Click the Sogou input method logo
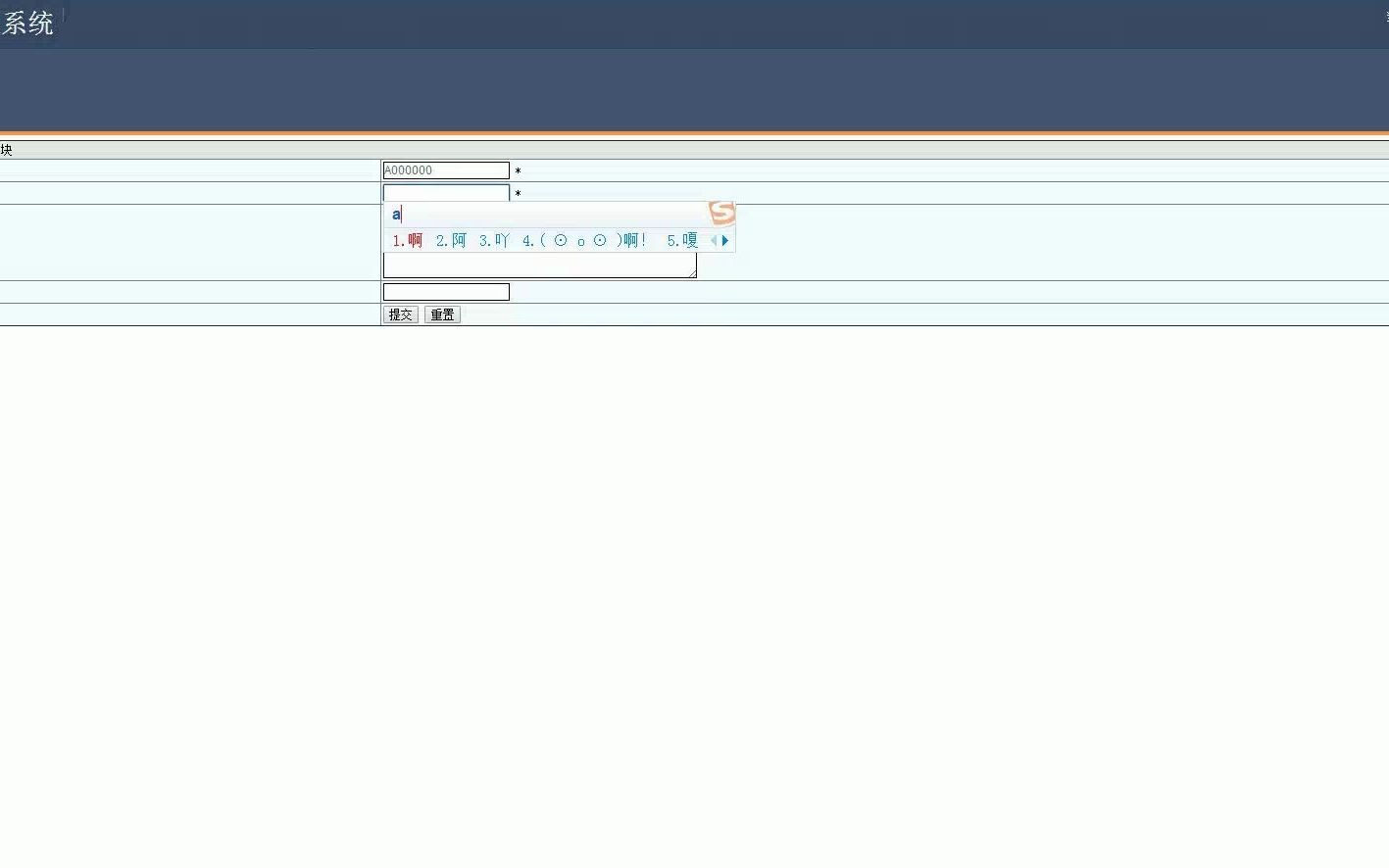 click(x=721, y=213)
